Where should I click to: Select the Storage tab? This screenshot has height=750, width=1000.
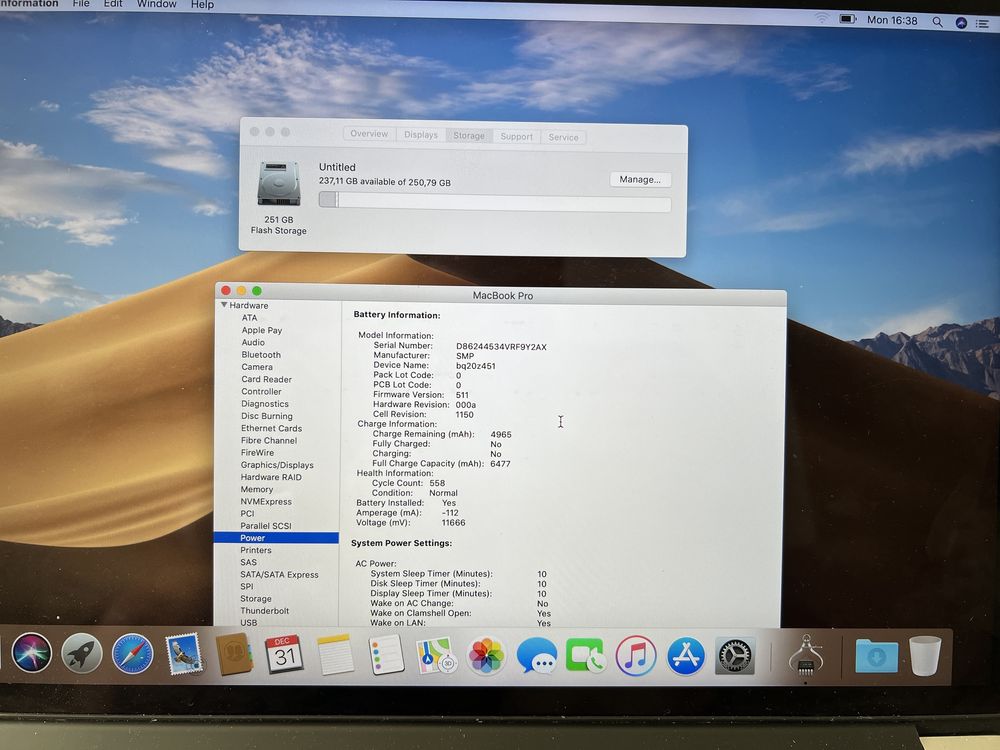(469, 135)
